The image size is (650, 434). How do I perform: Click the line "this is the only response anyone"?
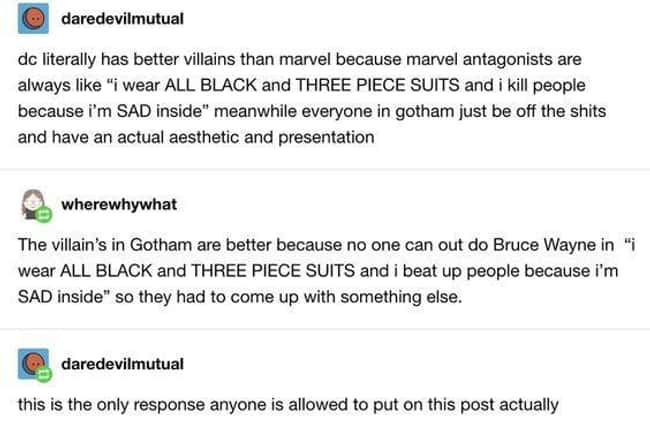288,405
